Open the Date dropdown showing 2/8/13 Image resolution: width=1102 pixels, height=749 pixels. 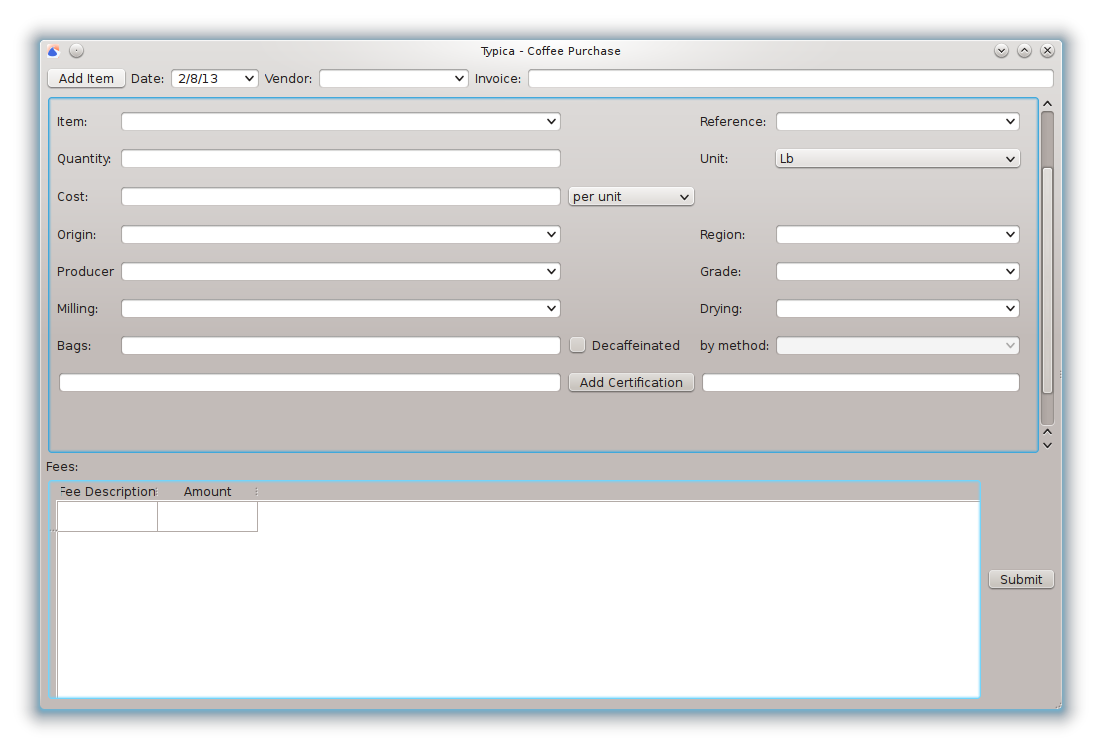coord(215,79)
